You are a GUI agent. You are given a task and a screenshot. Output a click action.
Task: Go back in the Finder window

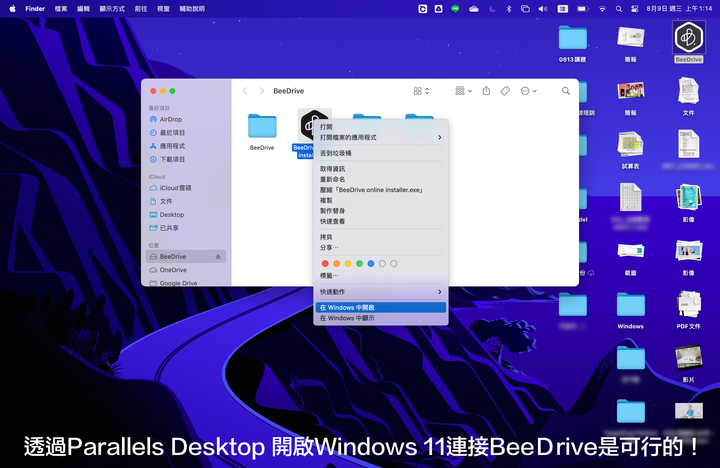click(x=245, y=91)
